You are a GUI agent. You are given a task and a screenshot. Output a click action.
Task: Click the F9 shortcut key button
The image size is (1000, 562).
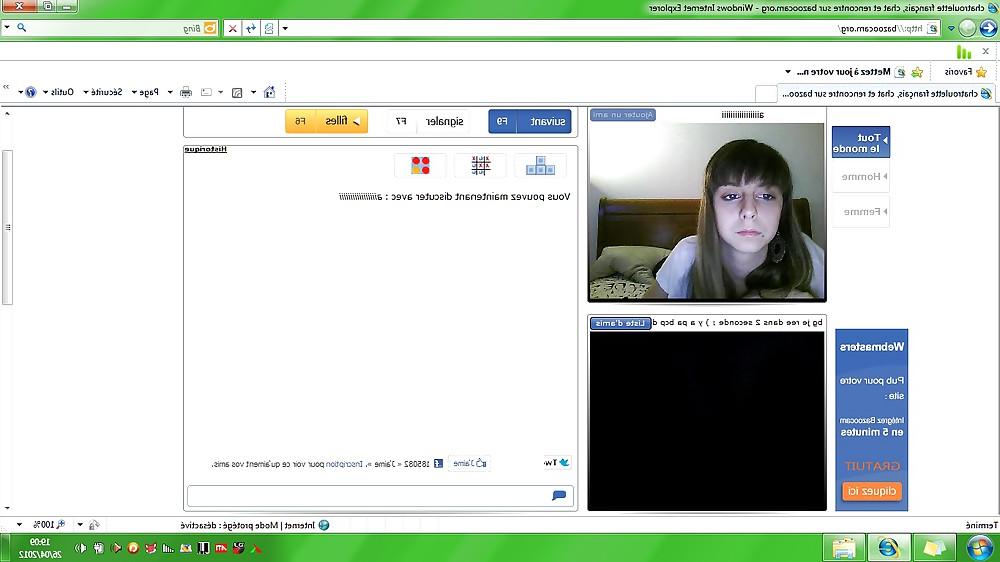[503, 121]
